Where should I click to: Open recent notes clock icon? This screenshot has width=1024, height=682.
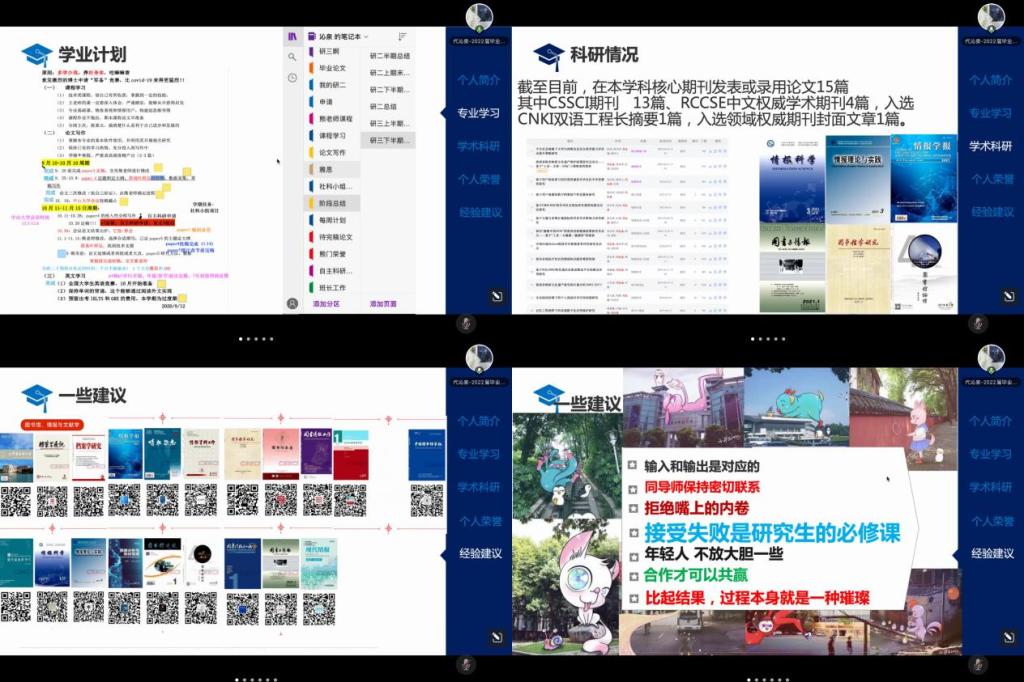[x=292, y=78]
